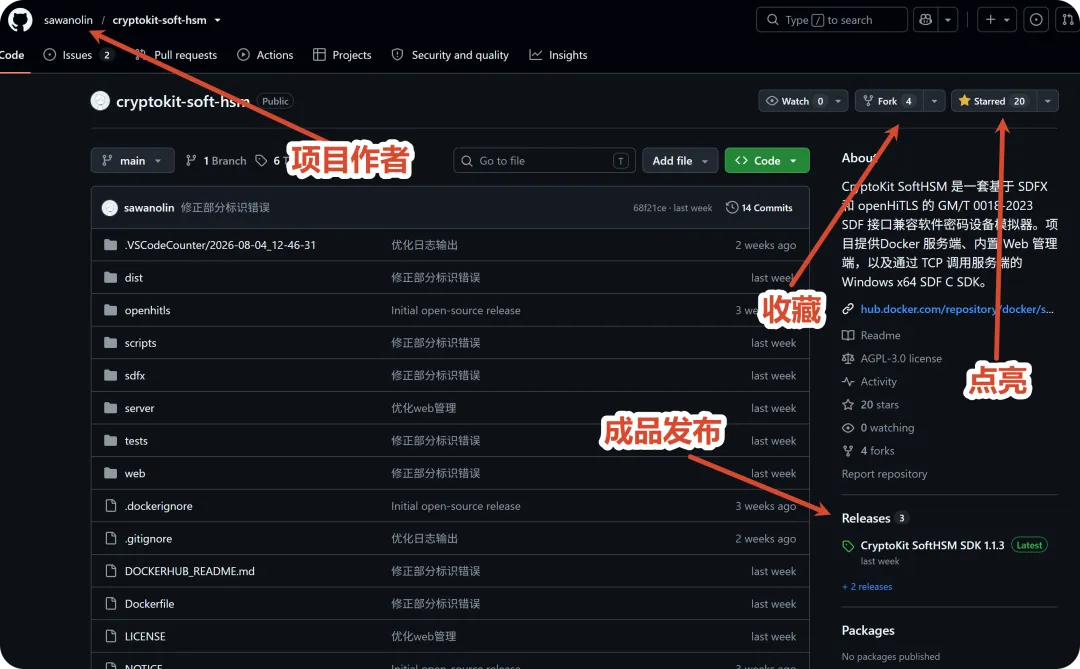
Task: Open the Copilot icon in header
Action: click(x=926, y=20)
